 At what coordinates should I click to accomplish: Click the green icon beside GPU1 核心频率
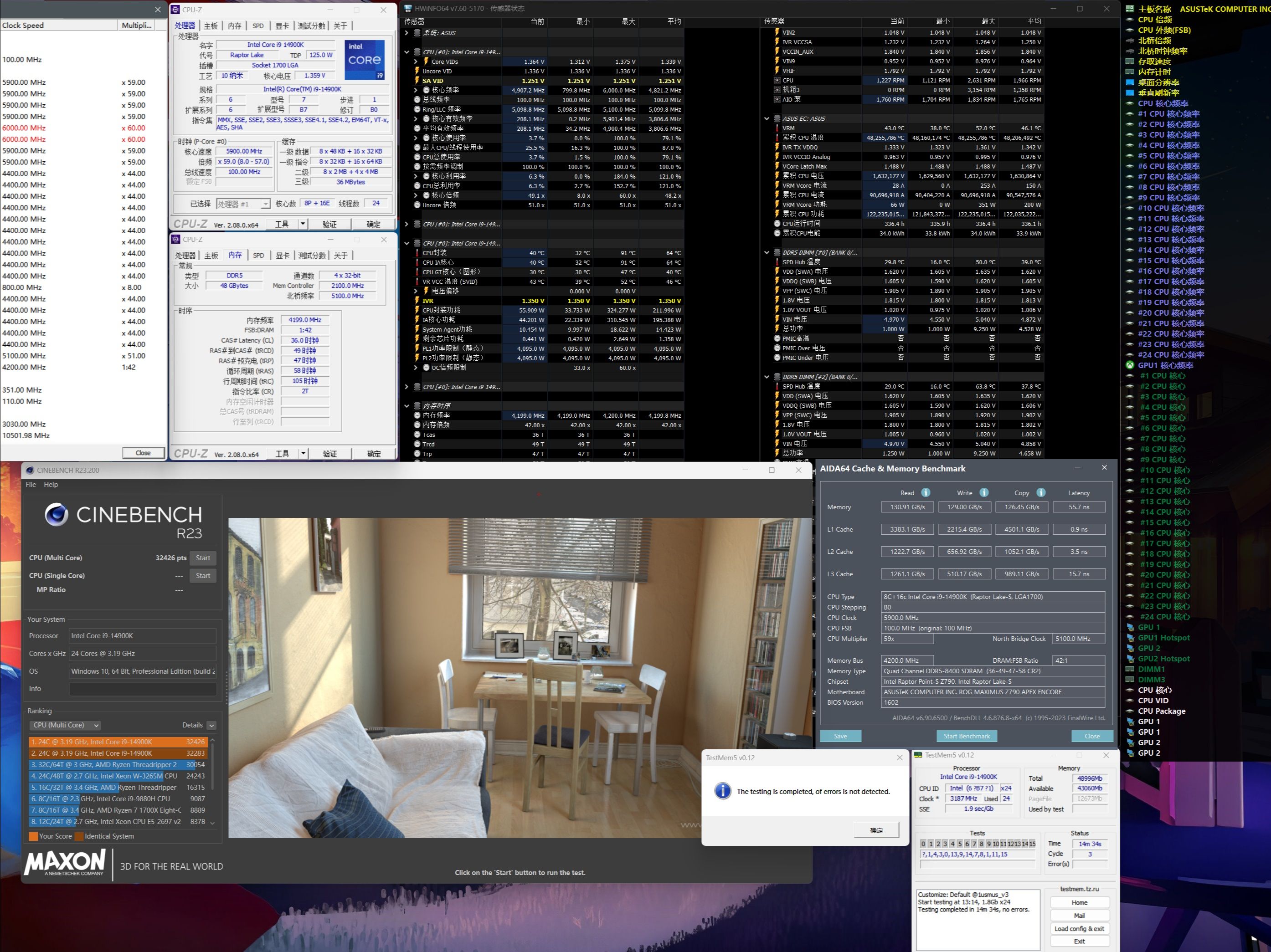1130,365
